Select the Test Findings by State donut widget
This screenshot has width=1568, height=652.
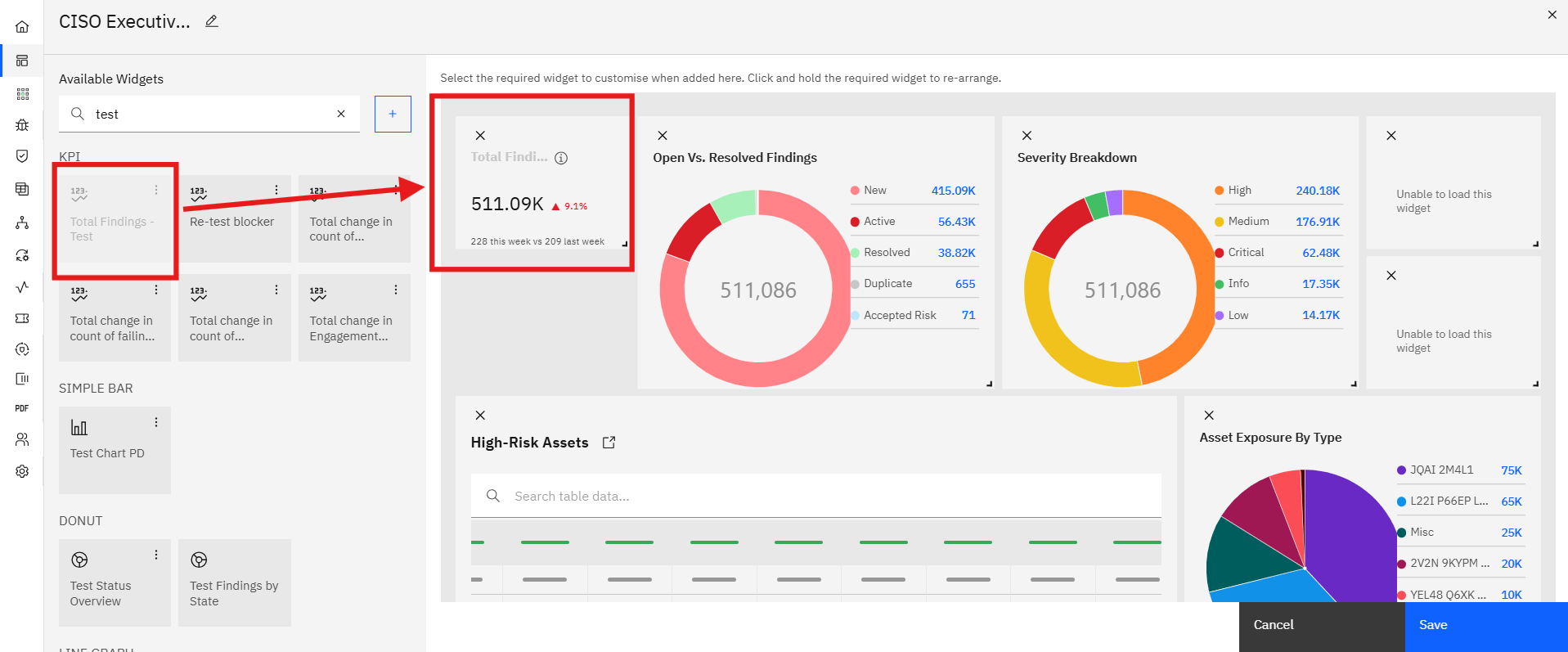click(235, 582)
